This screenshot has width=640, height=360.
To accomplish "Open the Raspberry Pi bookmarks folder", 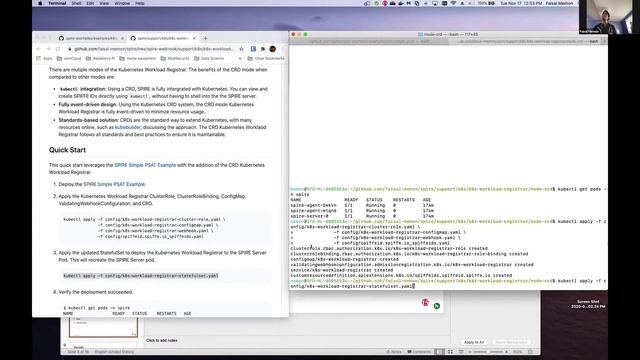I will pyautogui.click(x=100, y=58).
